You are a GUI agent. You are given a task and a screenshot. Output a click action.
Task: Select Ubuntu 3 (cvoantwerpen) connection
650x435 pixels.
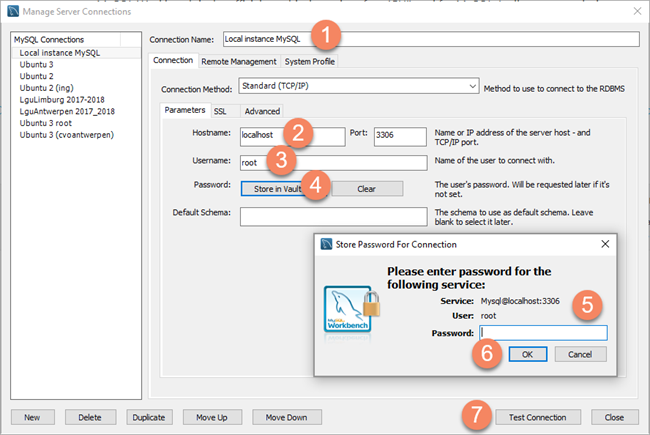[x=76, y=135]
